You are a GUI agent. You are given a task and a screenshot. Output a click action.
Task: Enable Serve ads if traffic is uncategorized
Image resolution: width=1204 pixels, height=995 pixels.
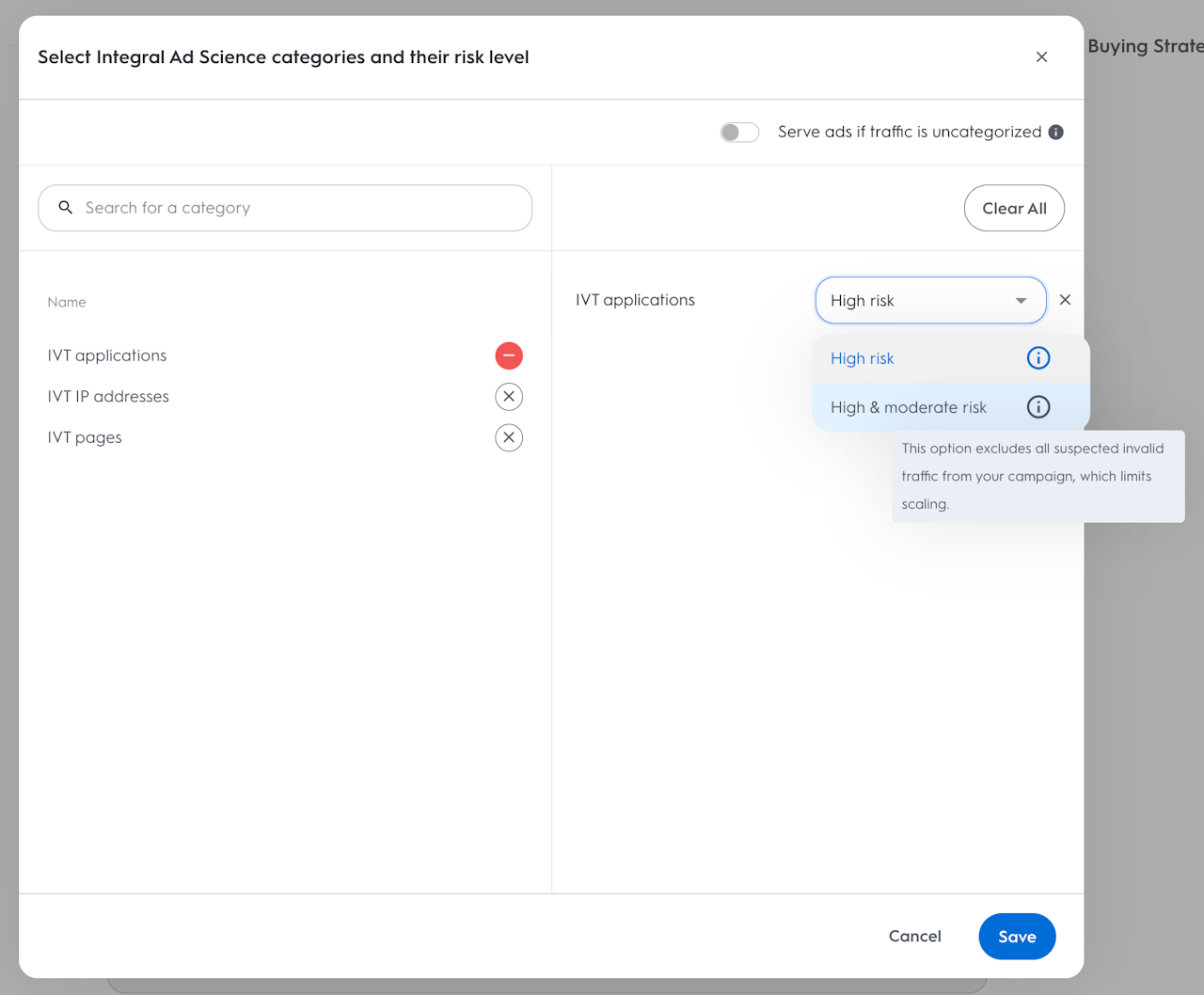[x=739, y=133]
